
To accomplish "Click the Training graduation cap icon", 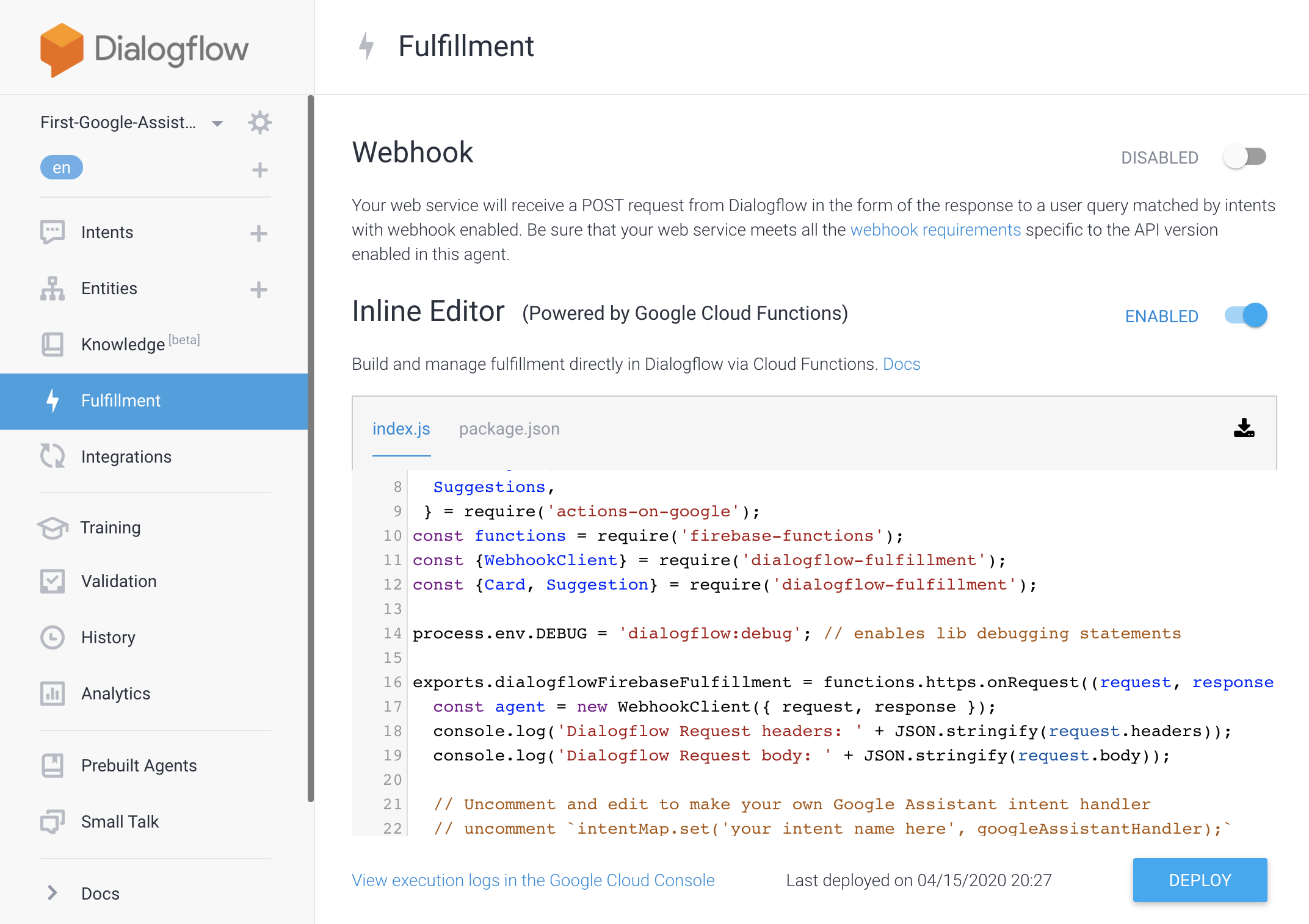I will 53,527.
